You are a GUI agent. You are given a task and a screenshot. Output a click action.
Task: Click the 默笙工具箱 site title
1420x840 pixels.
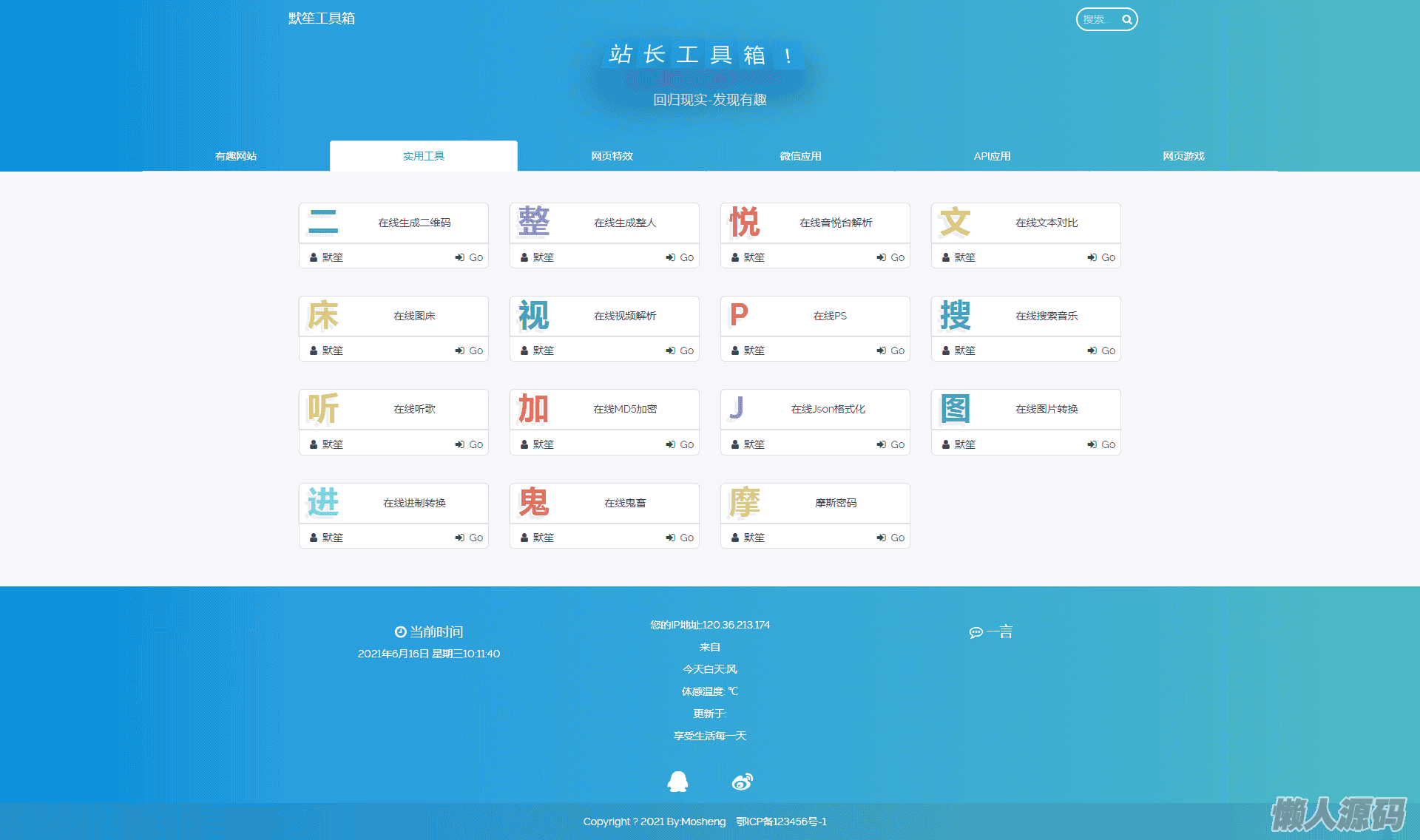coord(322,18)
